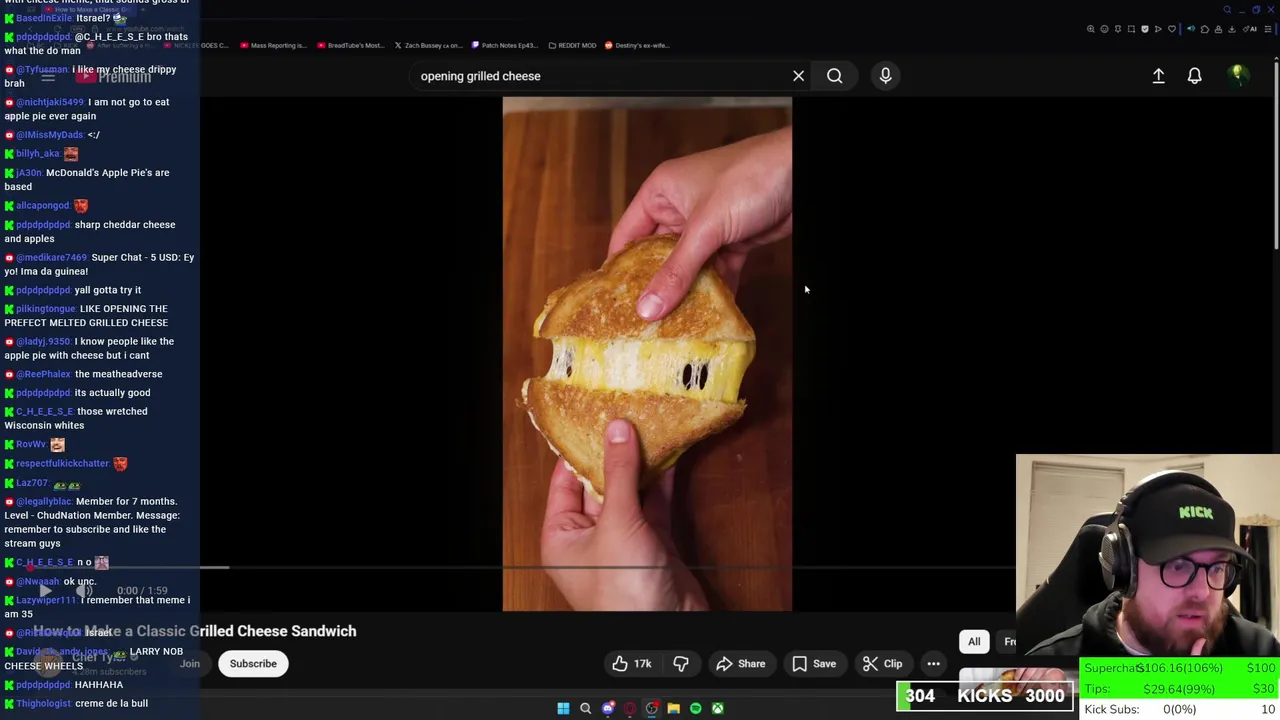
Task: Open the 'Destiny's ex-wife...' bookmark
Action: pyautogui.click(x=637, y=45)
